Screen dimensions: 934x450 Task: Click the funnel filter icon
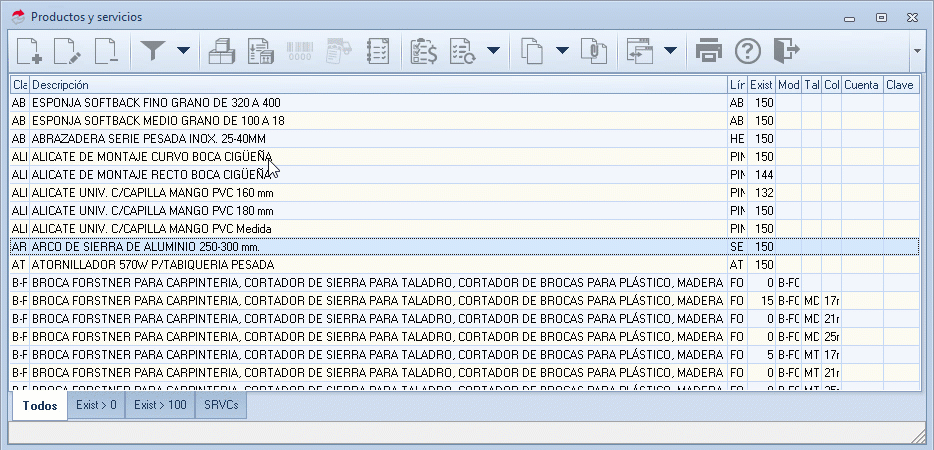pos(153,50)
